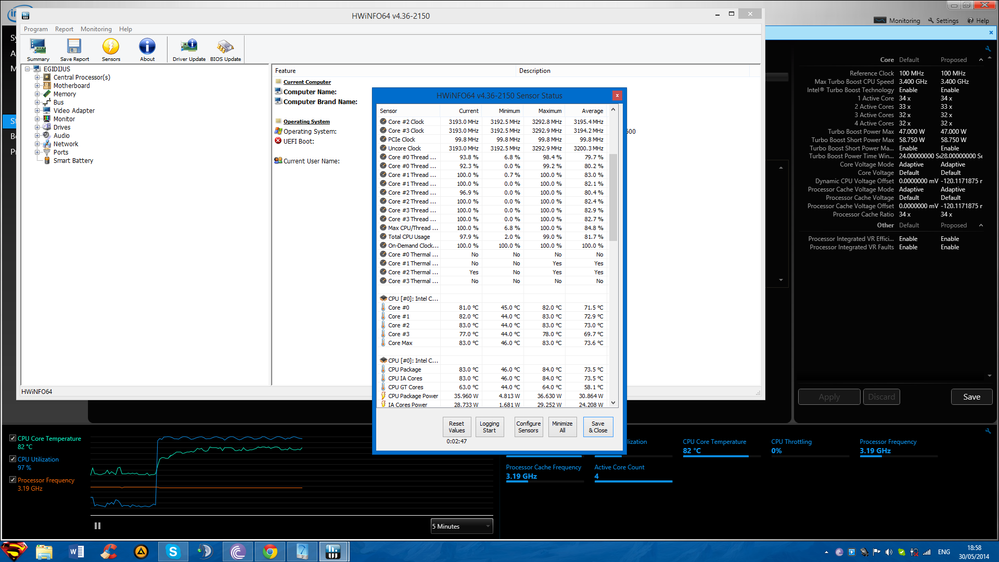Click the Superman start button
This screenshot has height=562, width=999.
coord(14,551)
